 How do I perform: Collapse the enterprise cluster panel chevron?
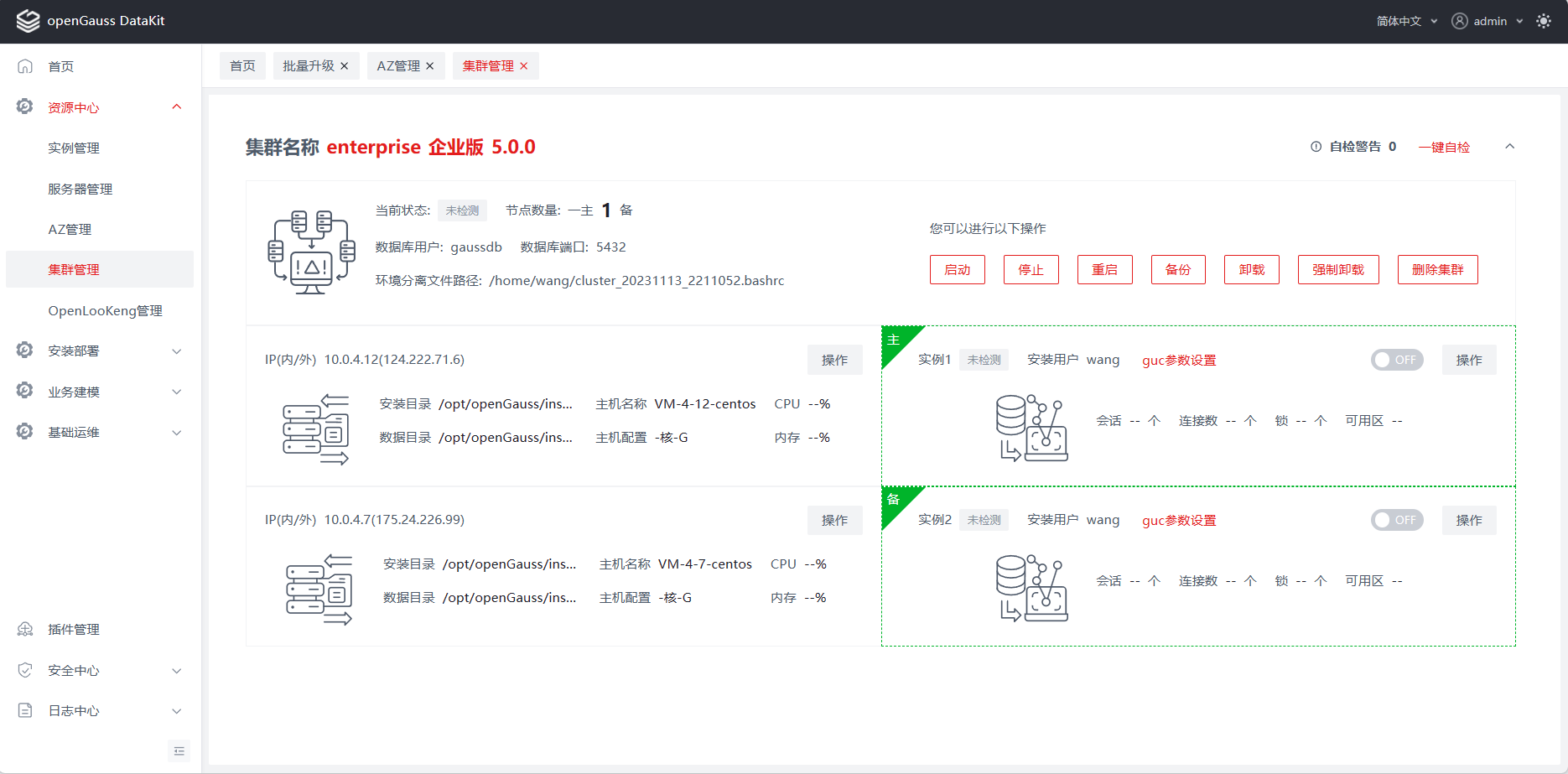point(1509,147)
